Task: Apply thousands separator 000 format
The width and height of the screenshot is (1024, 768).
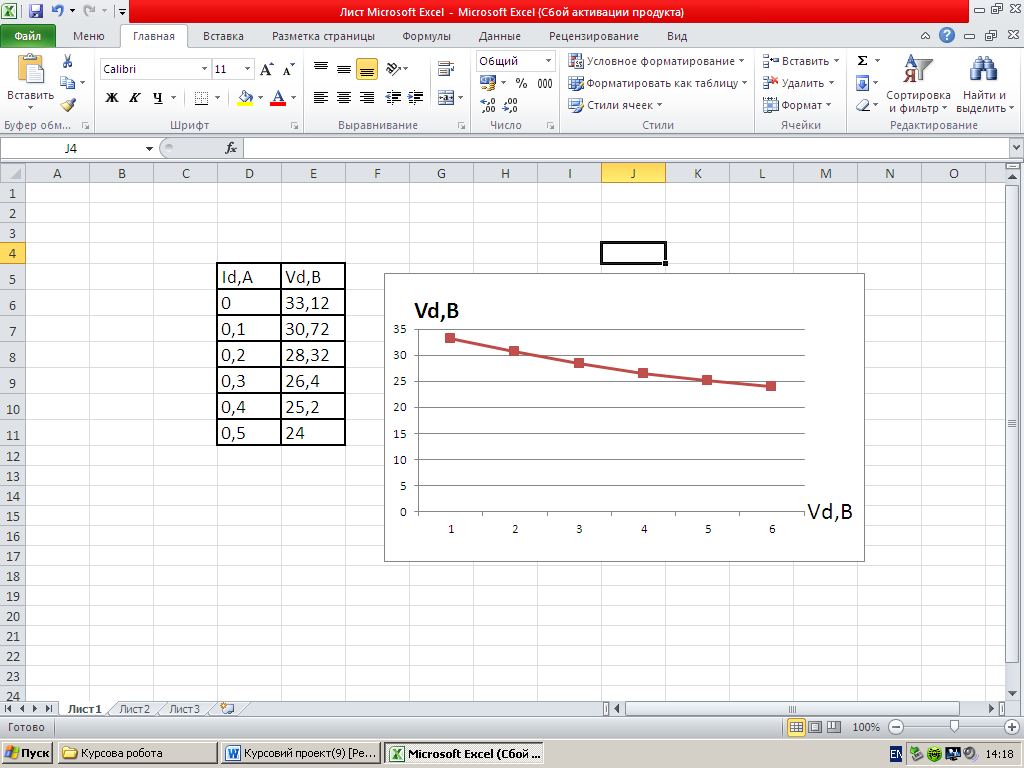Action: (545, 83)
